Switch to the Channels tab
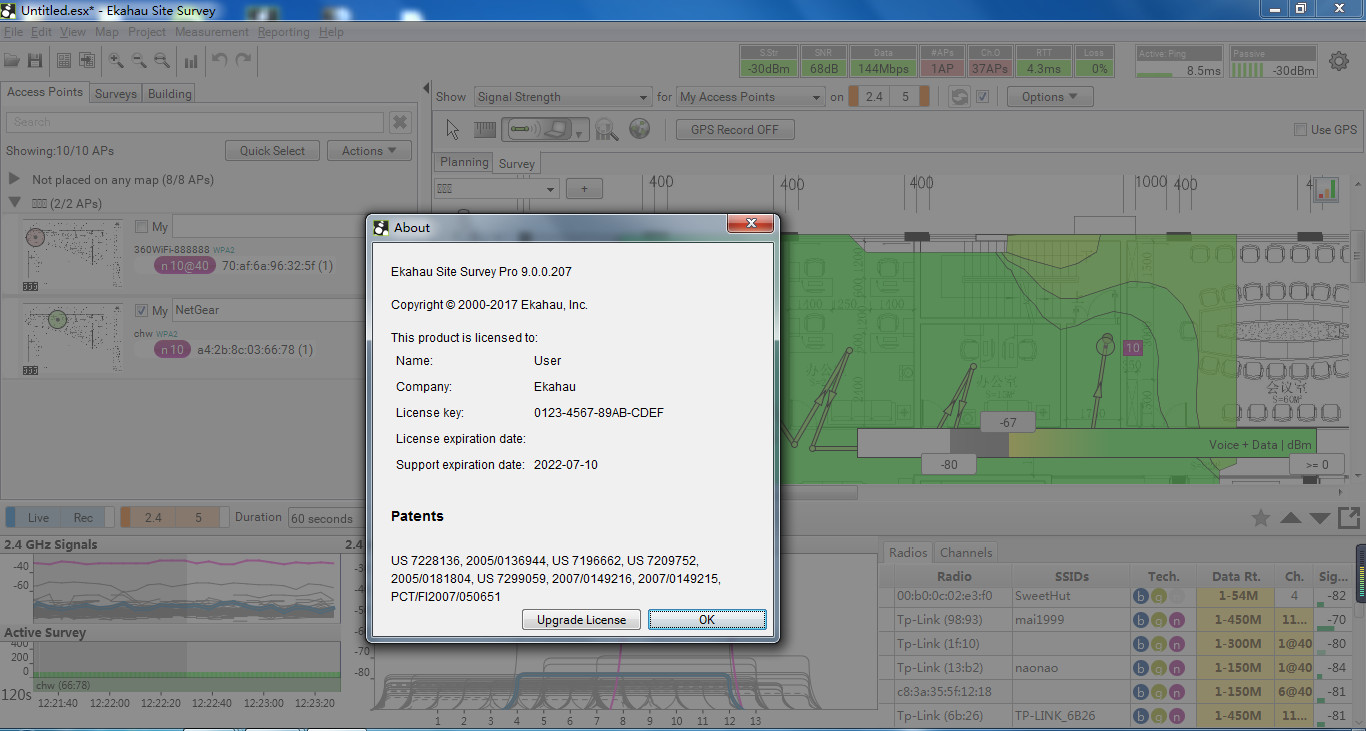1366x731 pixels. point(966,552)
